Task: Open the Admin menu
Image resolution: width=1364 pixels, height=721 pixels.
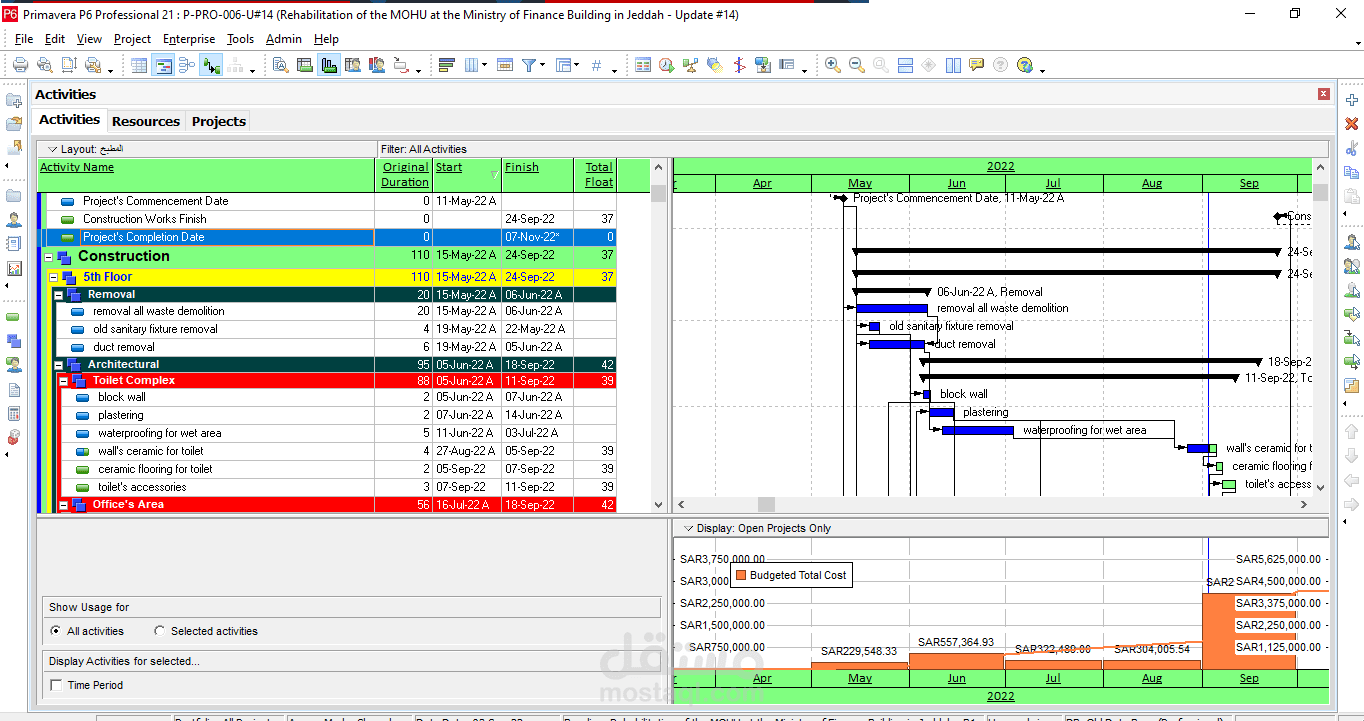Action: pos(284,39)
